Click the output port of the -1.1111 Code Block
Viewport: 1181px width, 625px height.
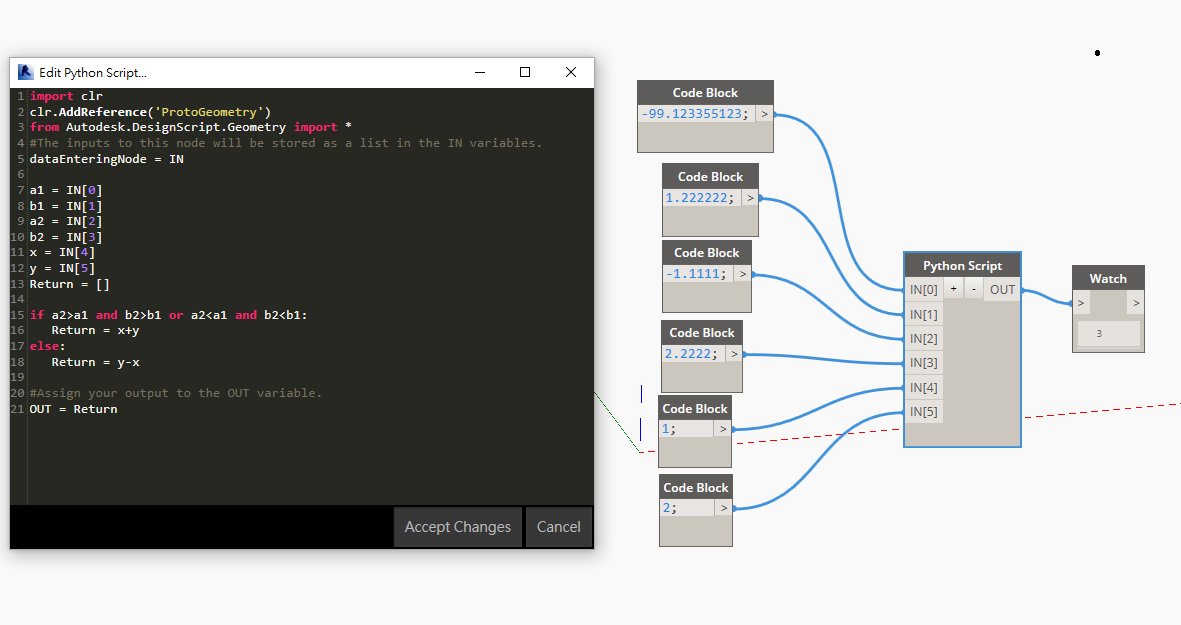[x=742, y=273]
